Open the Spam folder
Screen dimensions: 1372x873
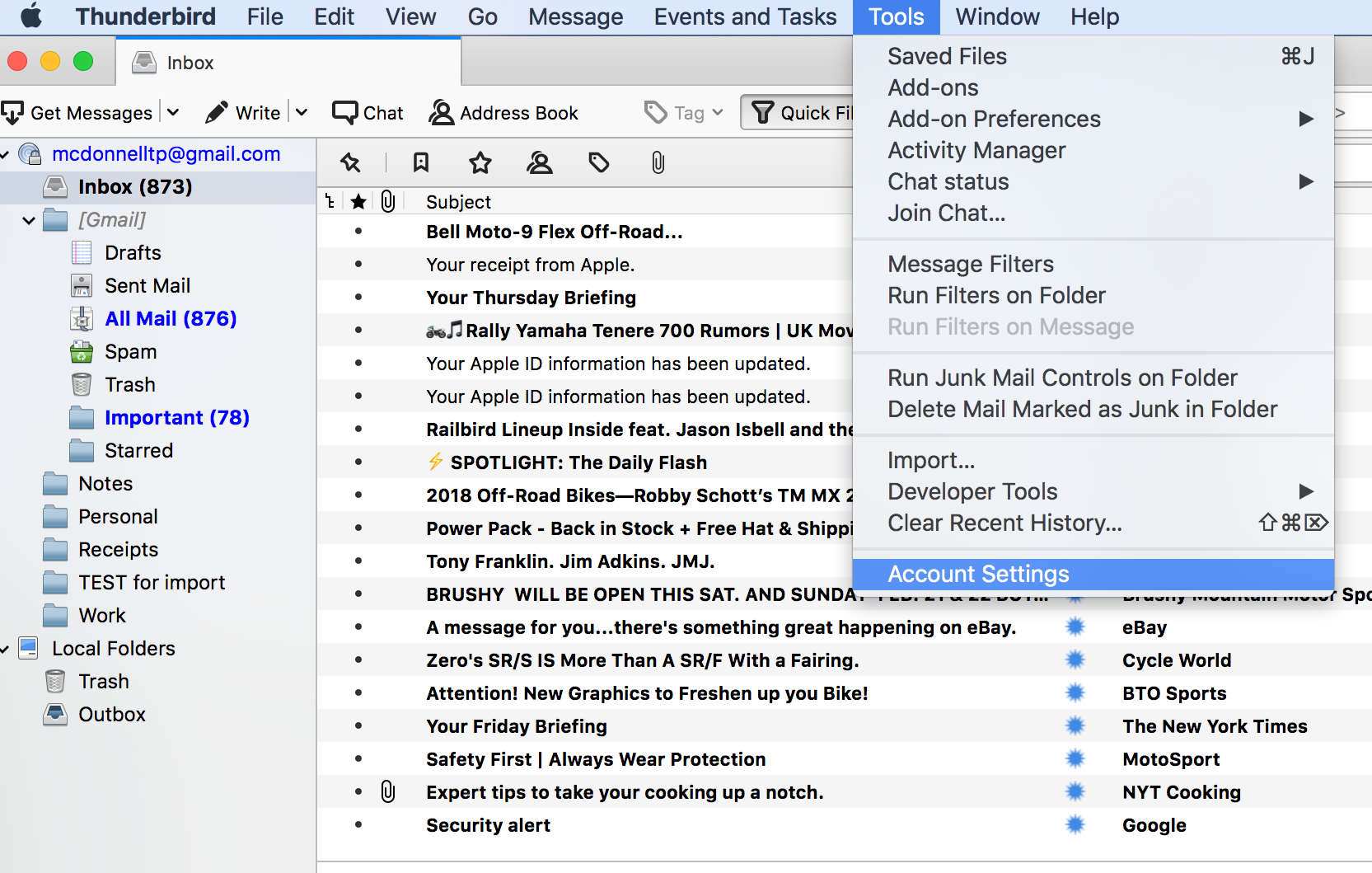[x=130, y=352]
